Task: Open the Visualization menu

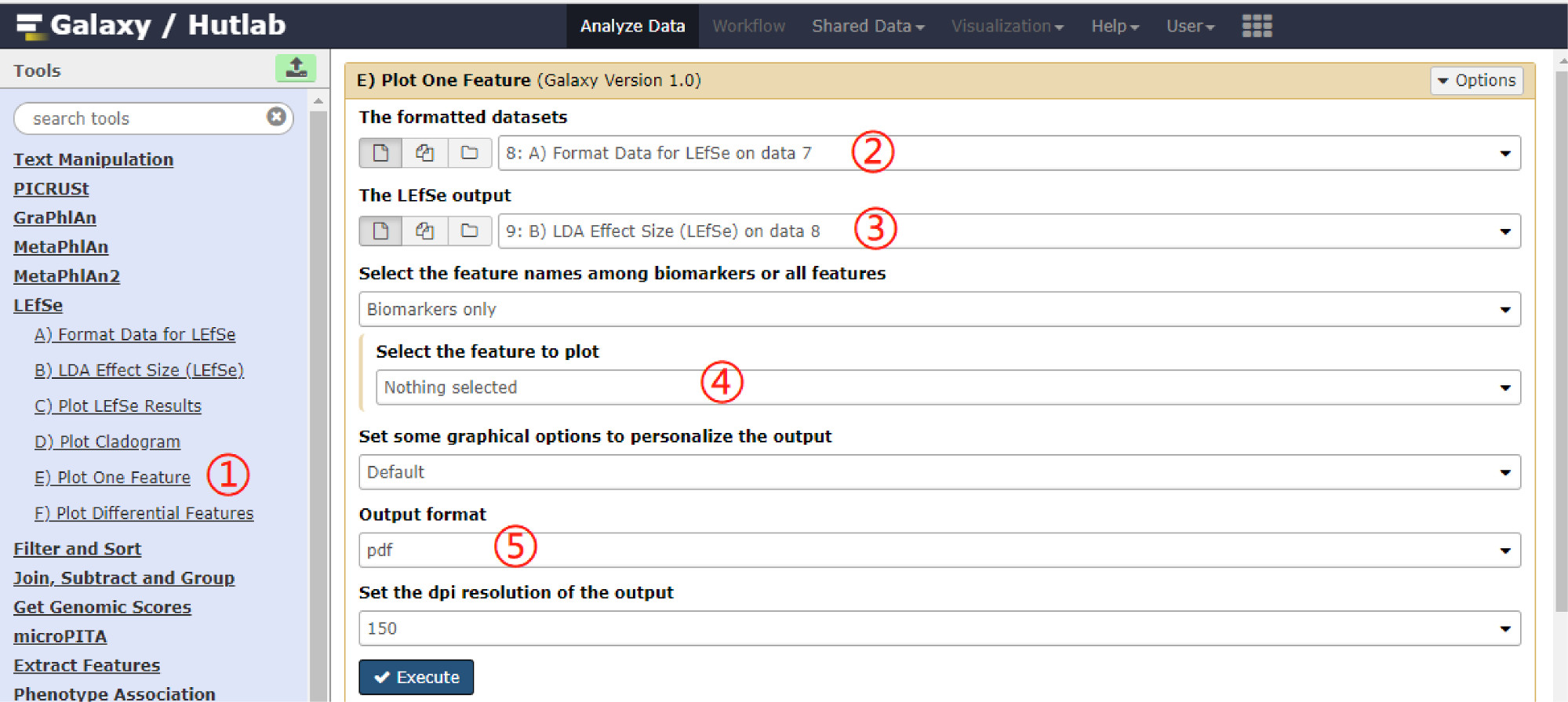Action: point(1006,26)
